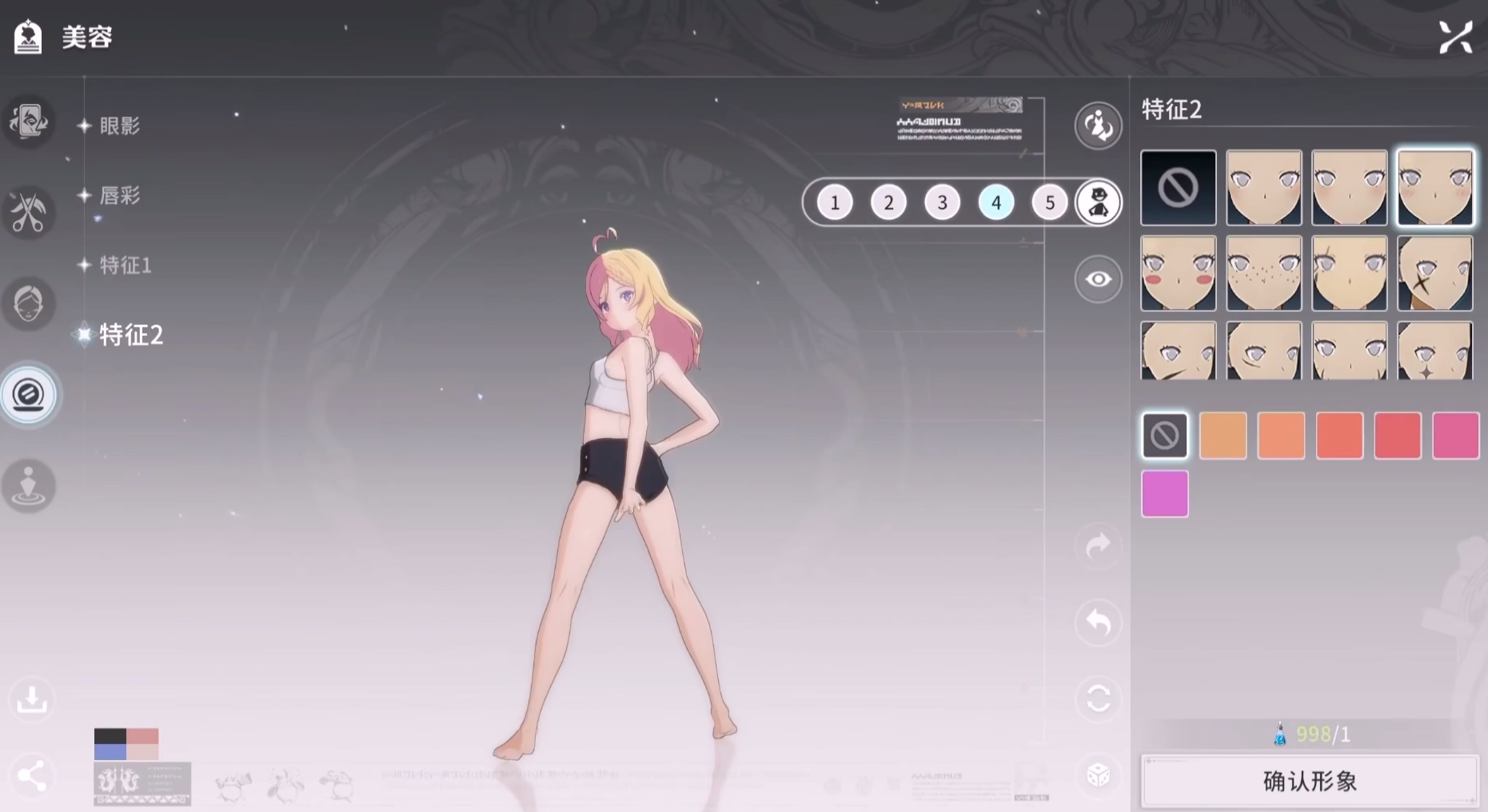Select preset slot number 2
The height and width of the screenshot is (812, 1488).
(888, 203)
